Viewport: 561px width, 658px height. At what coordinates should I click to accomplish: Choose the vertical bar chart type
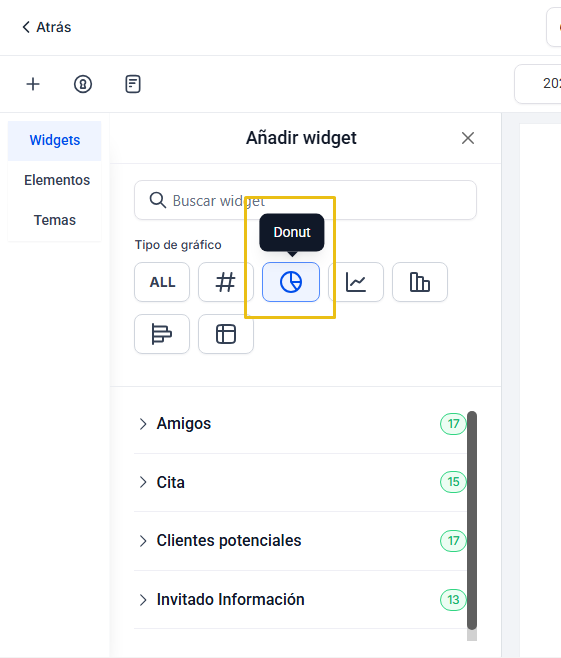(420, 282)
